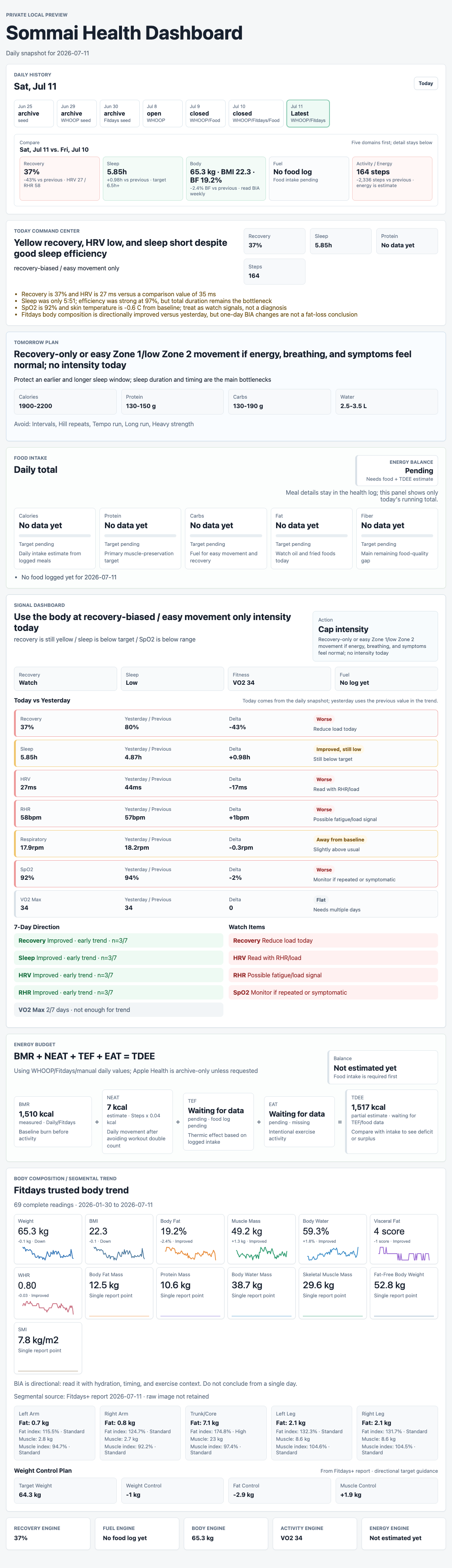Open the BMI 22.3 sparkline chart
The height and width of the screenshot is (1568, 452).
coord(119,1253)
